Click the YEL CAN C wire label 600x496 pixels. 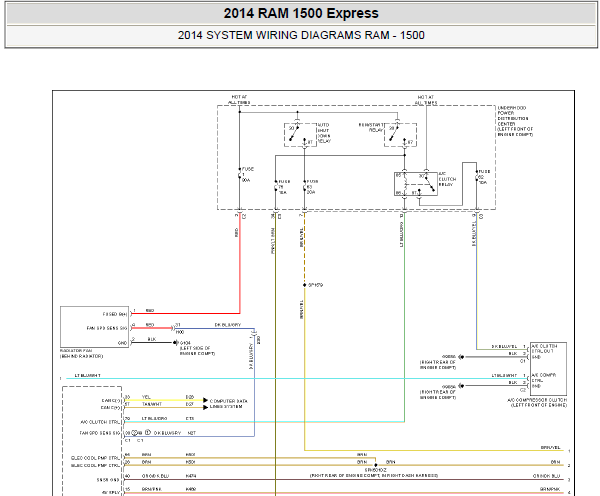(146, 397)
